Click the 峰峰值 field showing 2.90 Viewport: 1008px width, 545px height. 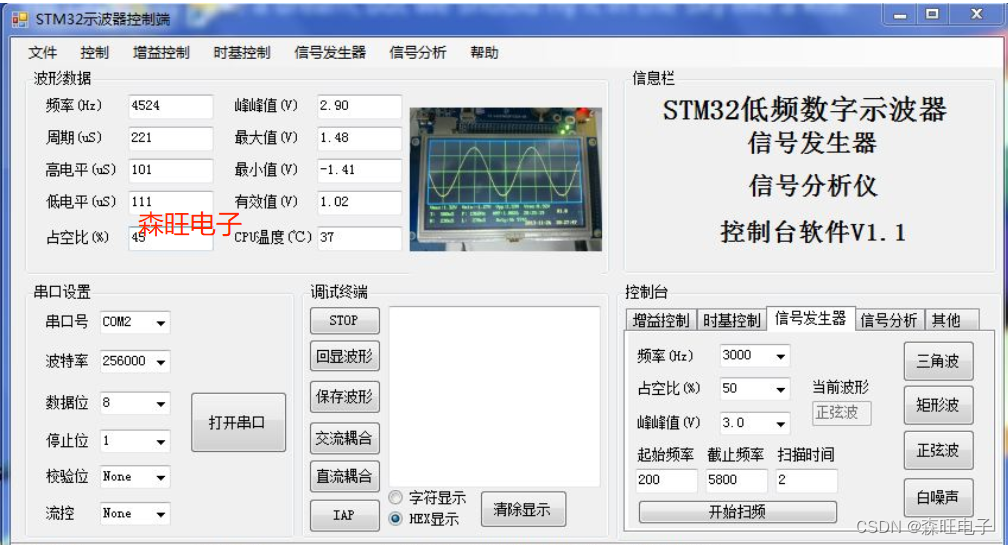pyautogui.click(x=359, y=106)
